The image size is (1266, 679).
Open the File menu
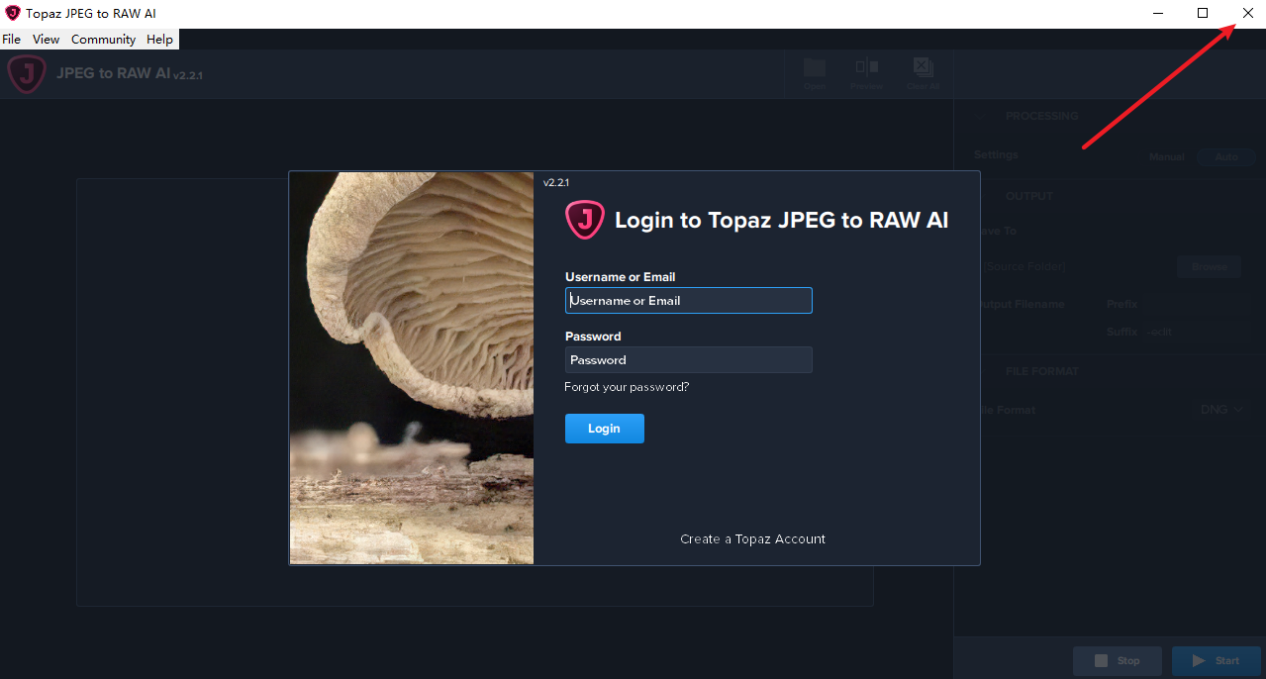(11, 39)
